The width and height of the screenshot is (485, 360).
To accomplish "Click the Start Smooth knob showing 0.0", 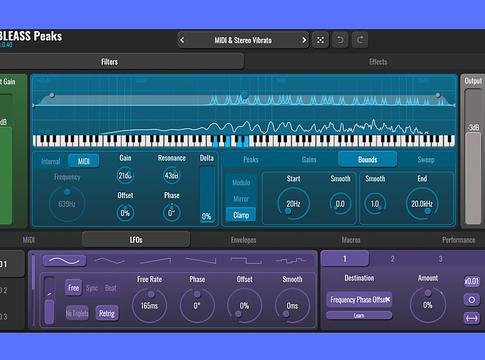I will coord(340,204).
